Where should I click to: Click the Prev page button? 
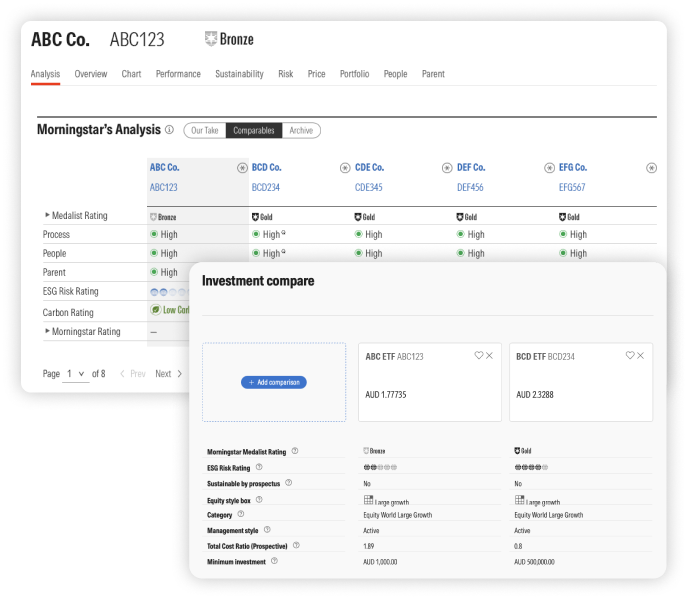(x=133, y=374)
